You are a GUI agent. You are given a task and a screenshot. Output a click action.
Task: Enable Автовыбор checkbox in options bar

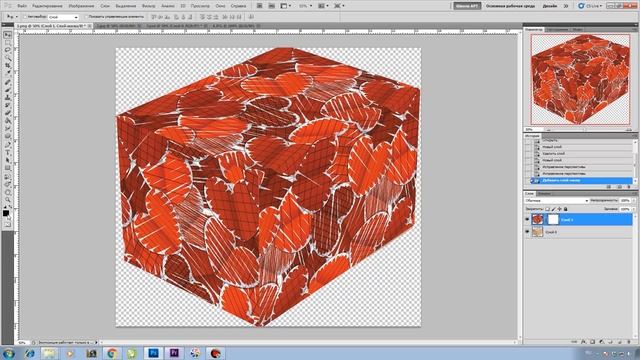coord(25,17)
